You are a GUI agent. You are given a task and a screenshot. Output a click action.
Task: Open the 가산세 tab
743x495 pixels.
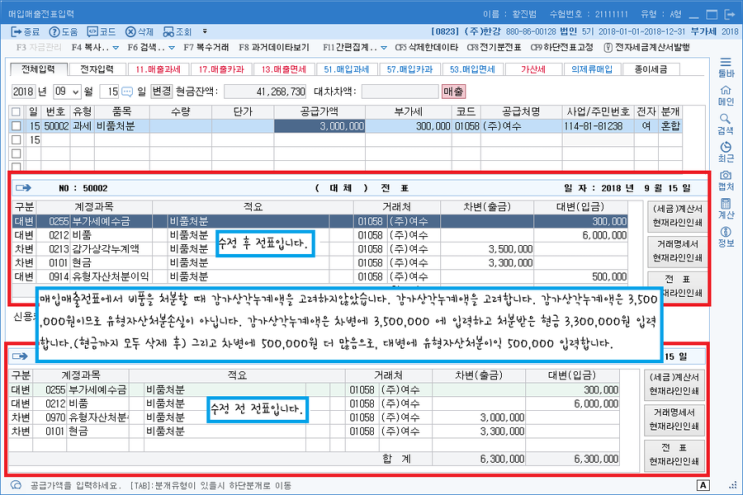coord(533,69)
